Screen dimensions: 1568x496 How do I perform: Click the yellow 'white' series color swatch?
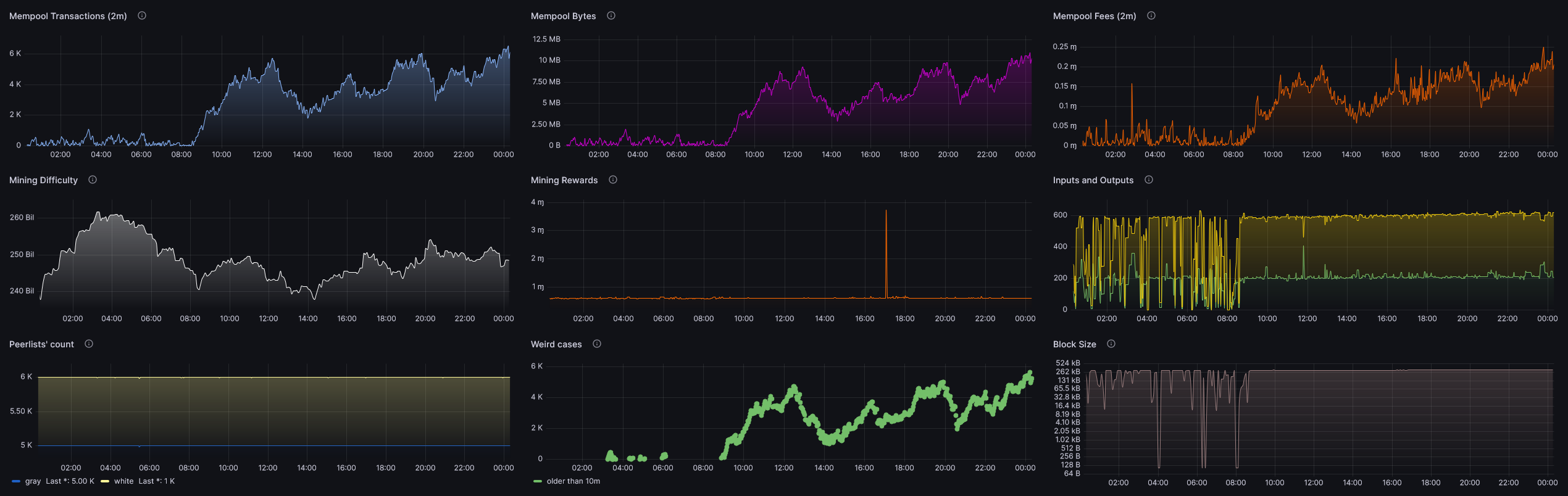pos(105,481)
